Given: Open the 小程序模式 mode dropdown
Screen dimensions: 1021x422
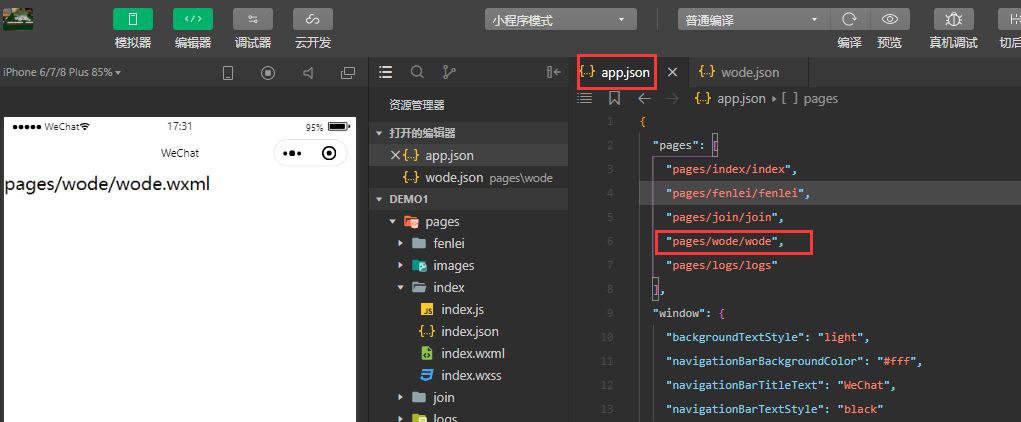Looking at the screenshot, I should pos(561,20).
